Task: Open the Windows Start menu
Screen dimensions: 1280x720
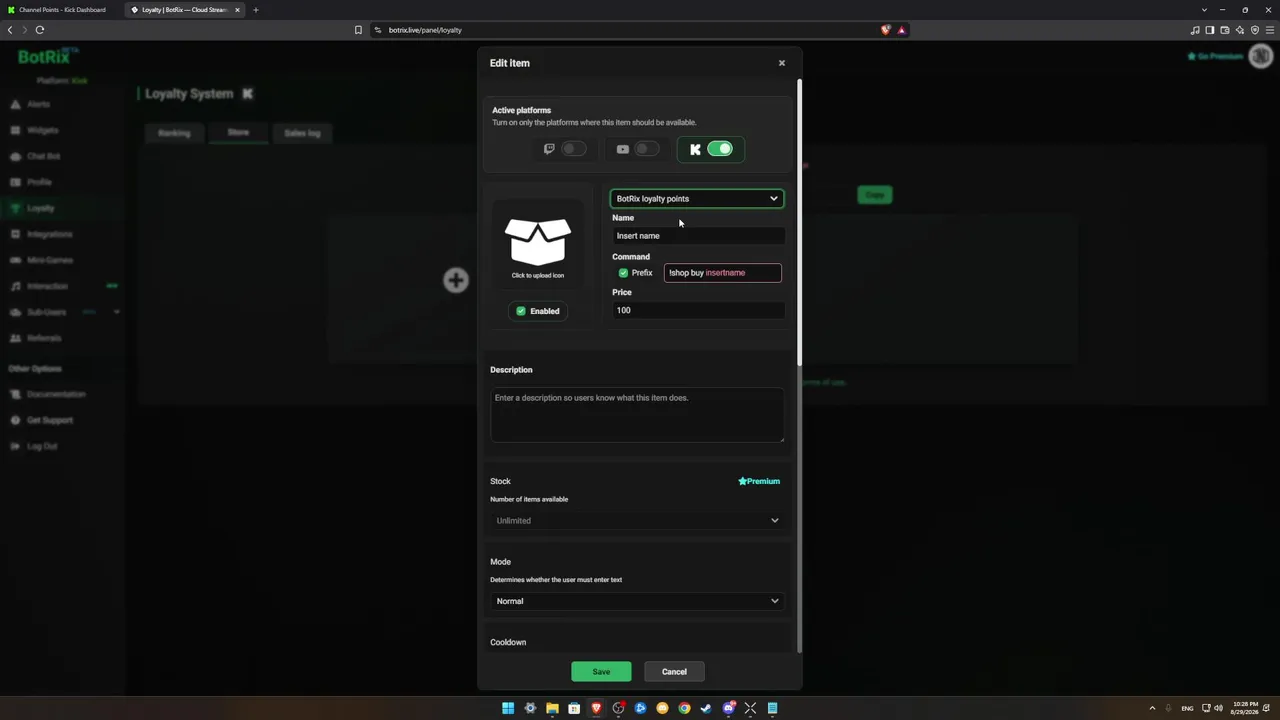Action: (x=508, y=708)
